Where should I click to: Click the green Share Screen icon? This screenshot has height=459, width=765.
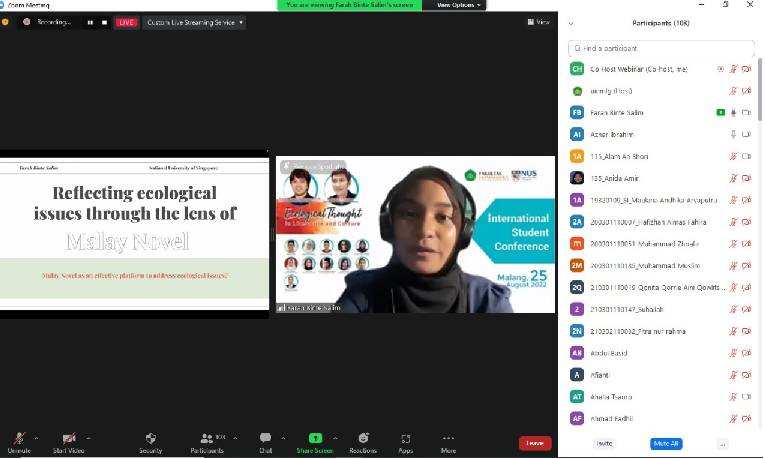[315, 440]
